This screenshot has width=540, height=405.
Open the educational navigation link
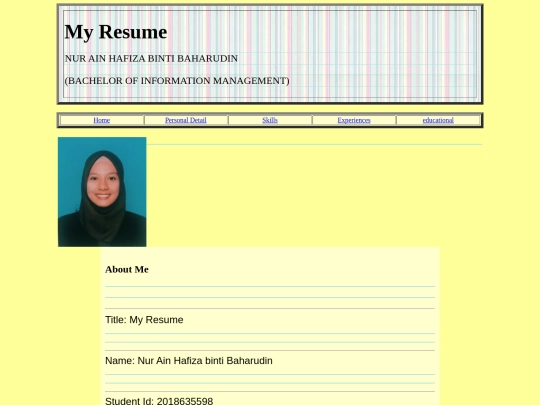438,120
